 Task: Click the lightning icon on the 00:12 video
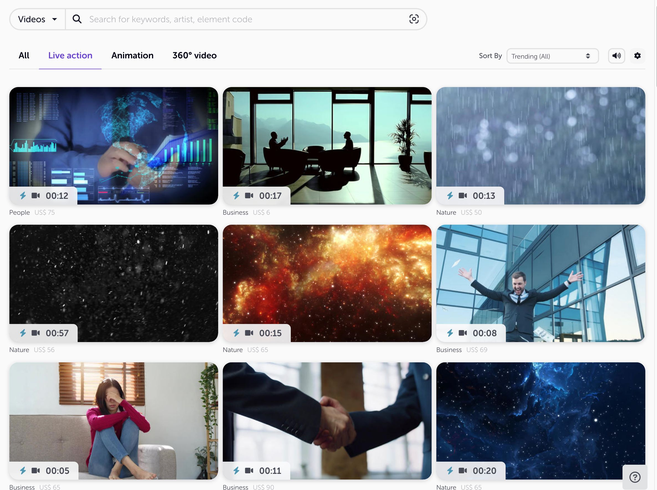[23, 195]
